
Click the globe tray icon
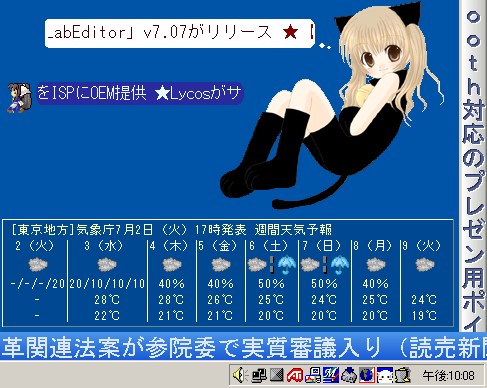point(367,376)
